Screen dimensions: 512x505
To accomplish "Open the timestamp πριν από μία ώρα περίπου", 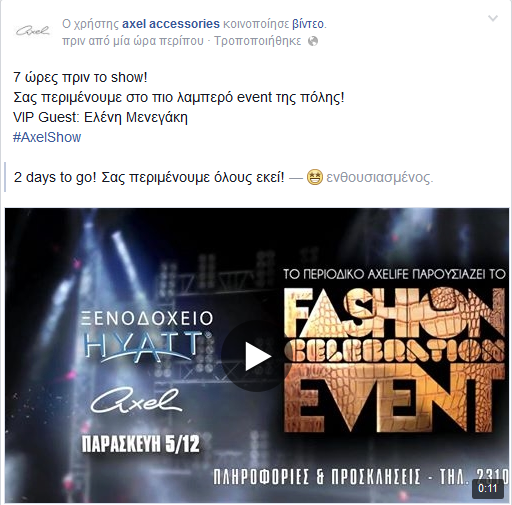I will tap(133, 41).
